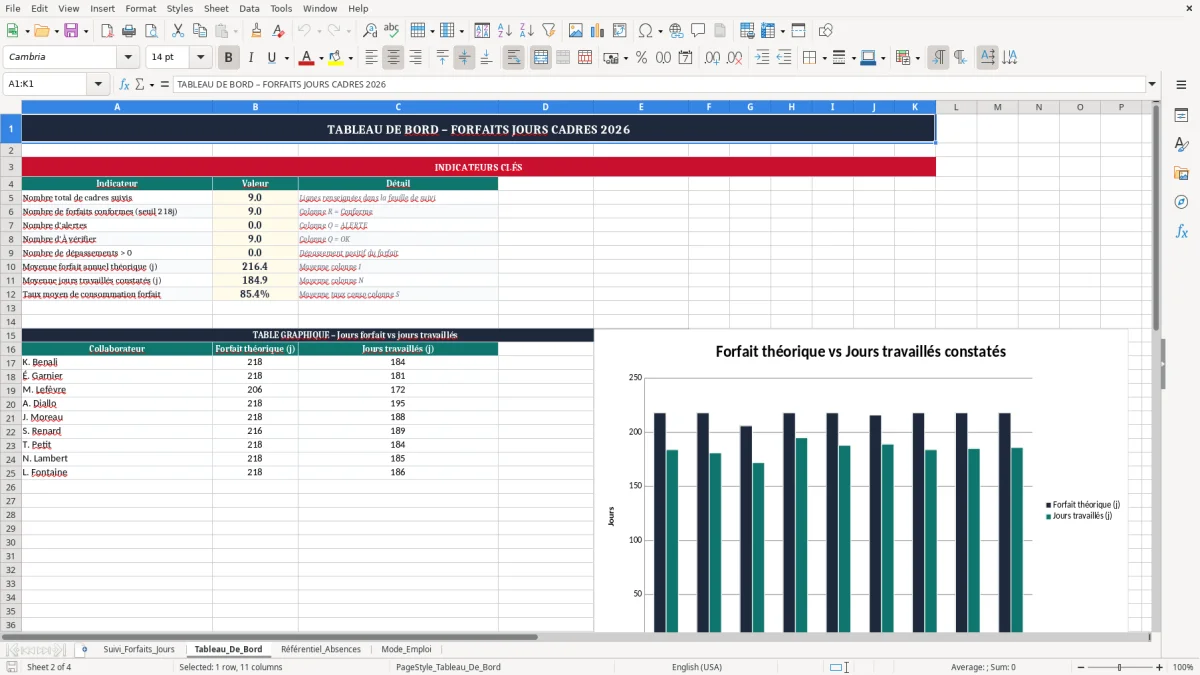Expand the Conditional Formatting dropdown arrow
This screenshot has height=675, width=1200.
(x=917, y=58)
